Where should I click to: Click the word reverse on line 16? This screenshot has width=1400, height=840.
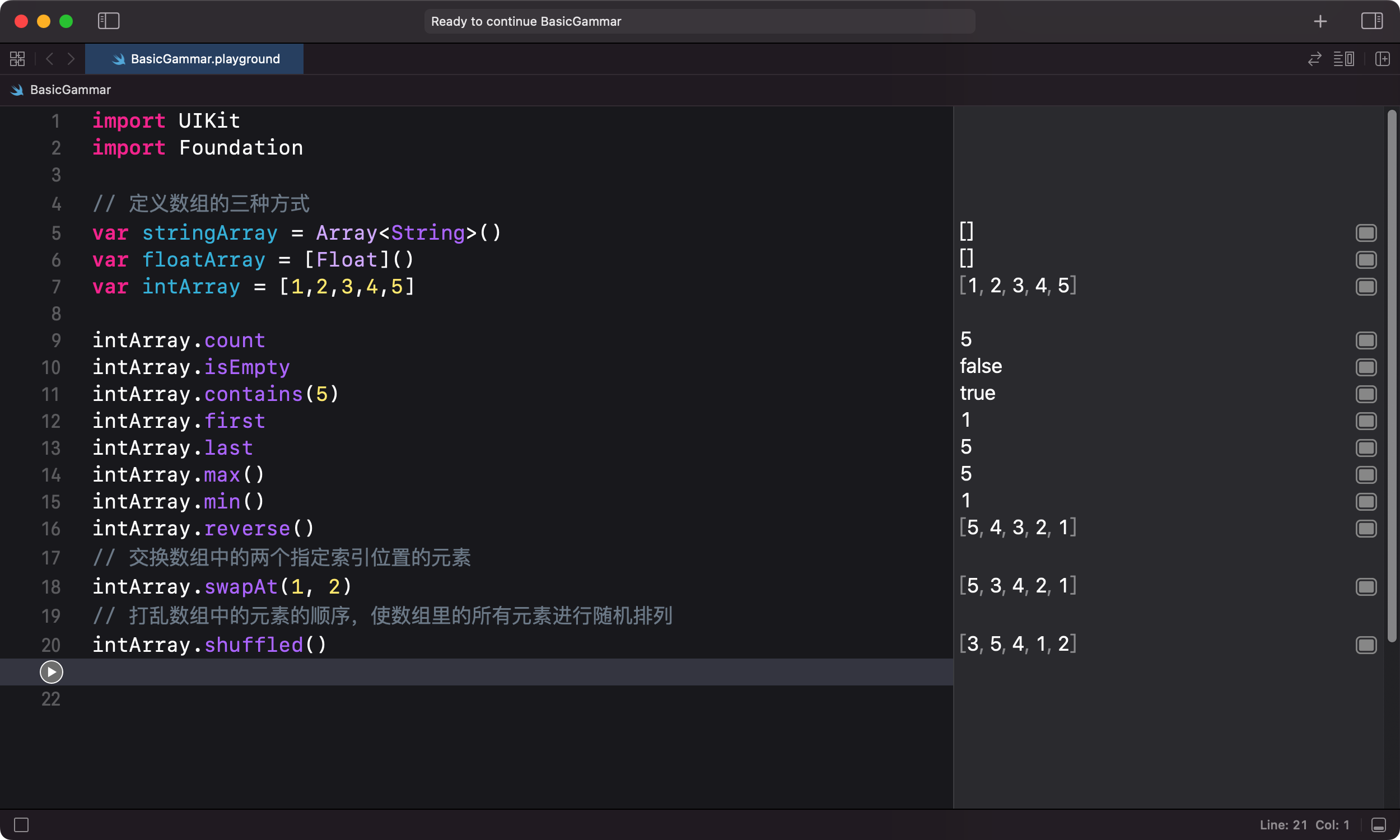click(248, 528)
